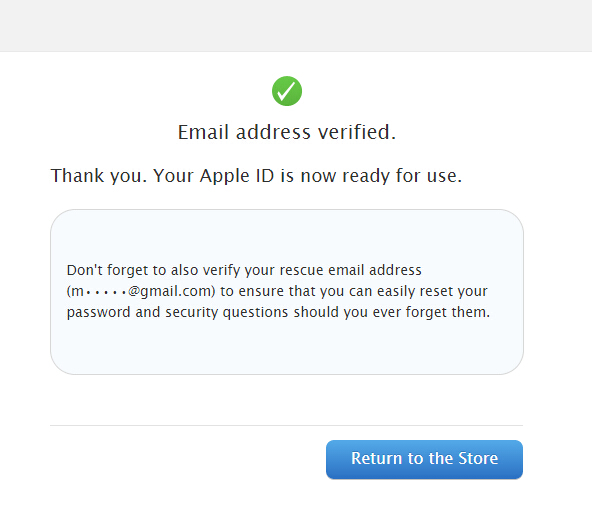Click the "Thank you." text
Screen dimensions: 592x530
(x=99, y=176)
